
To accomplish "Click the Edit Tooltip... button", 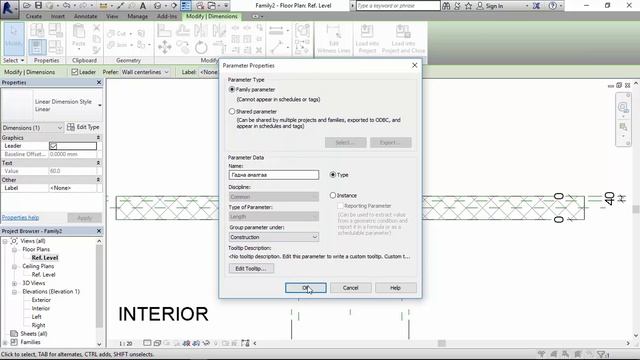I will [x=251, y=269].
